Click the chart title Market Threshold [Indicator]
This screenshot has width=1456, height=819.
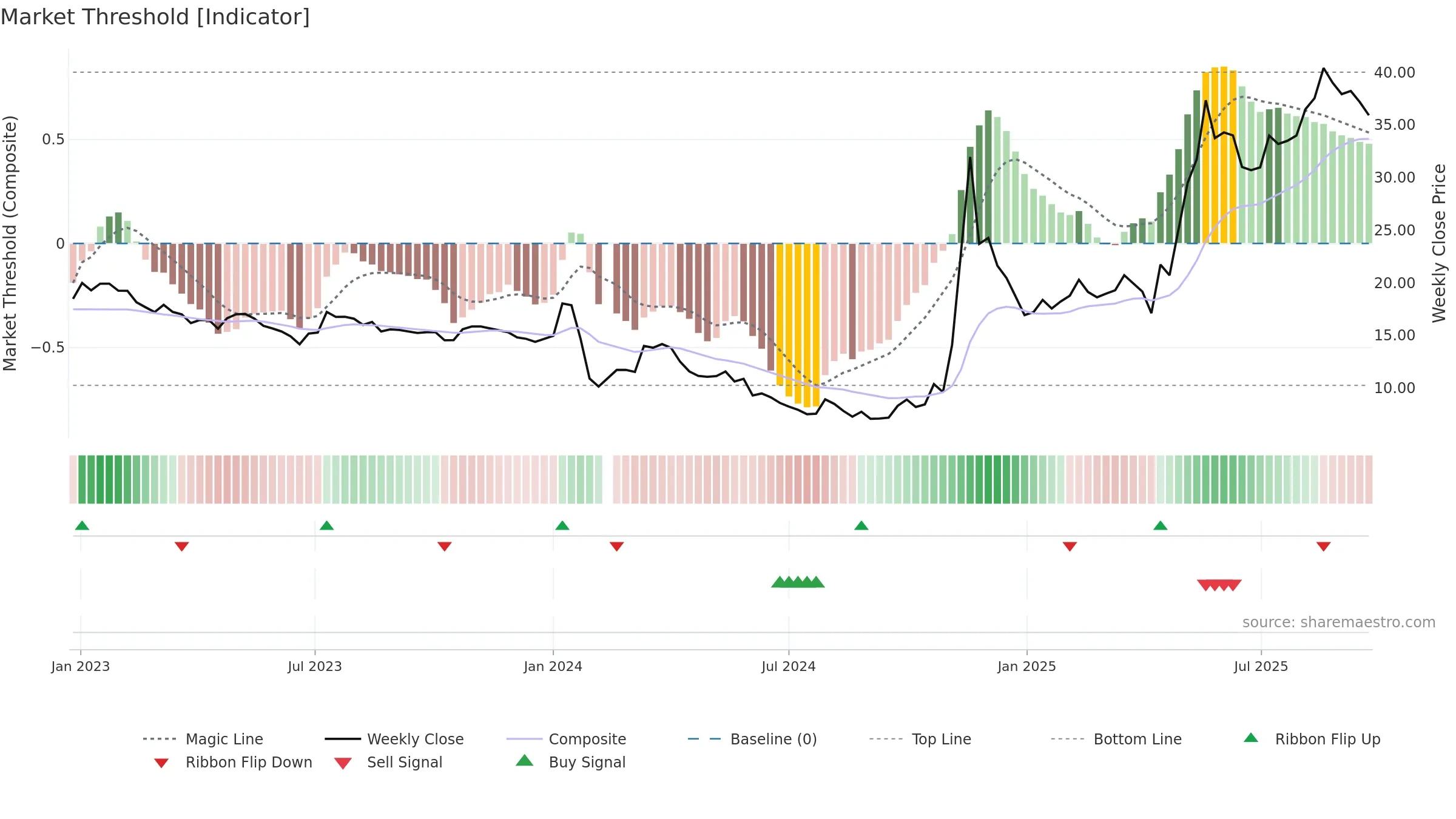coord(155,17)
